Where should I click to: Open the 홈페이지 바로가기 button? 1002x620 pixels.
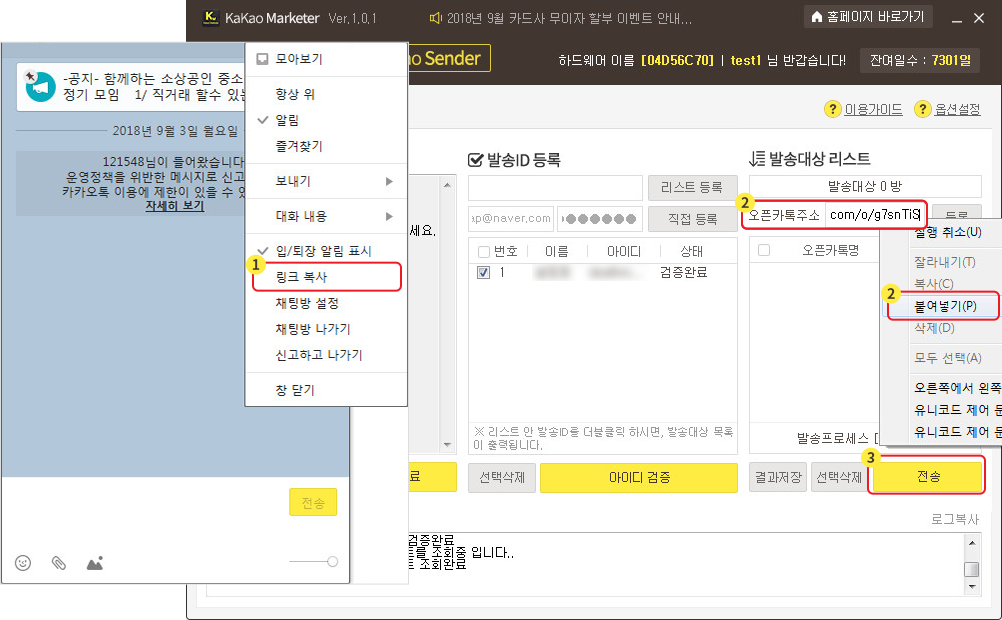pos(868,17)
